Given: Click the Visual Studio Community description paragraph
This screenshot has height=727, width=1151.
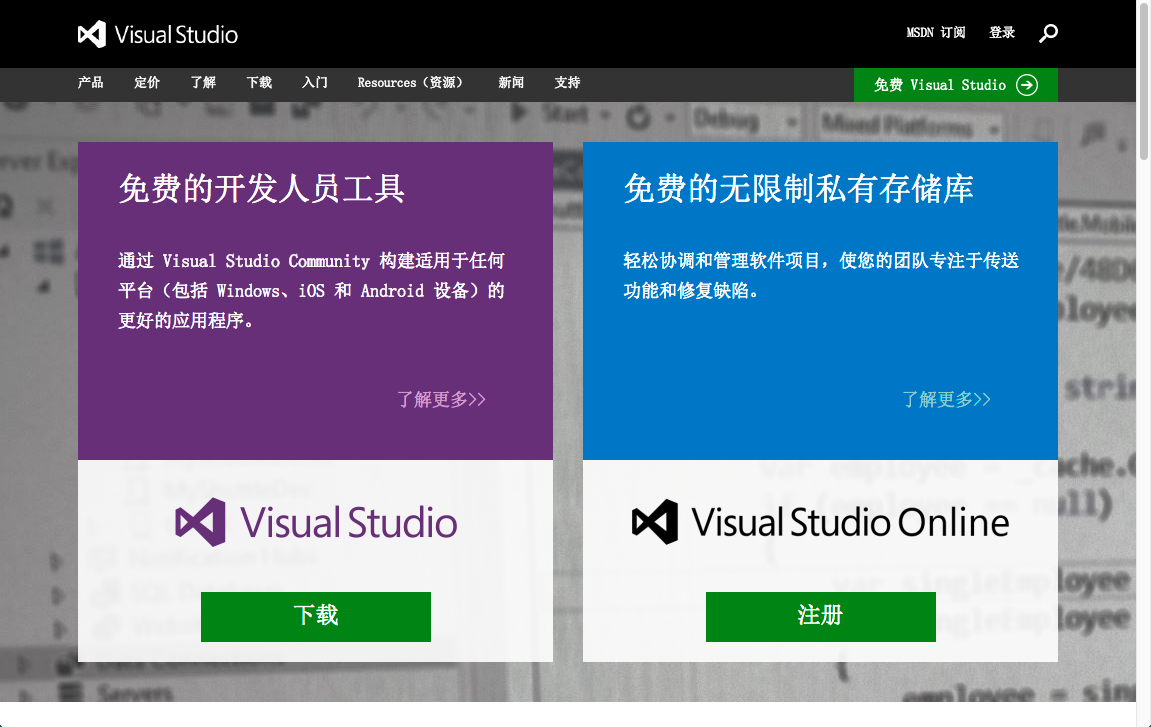Looking at the screenshot, I should pyautogui.click(x=311, y=291).
